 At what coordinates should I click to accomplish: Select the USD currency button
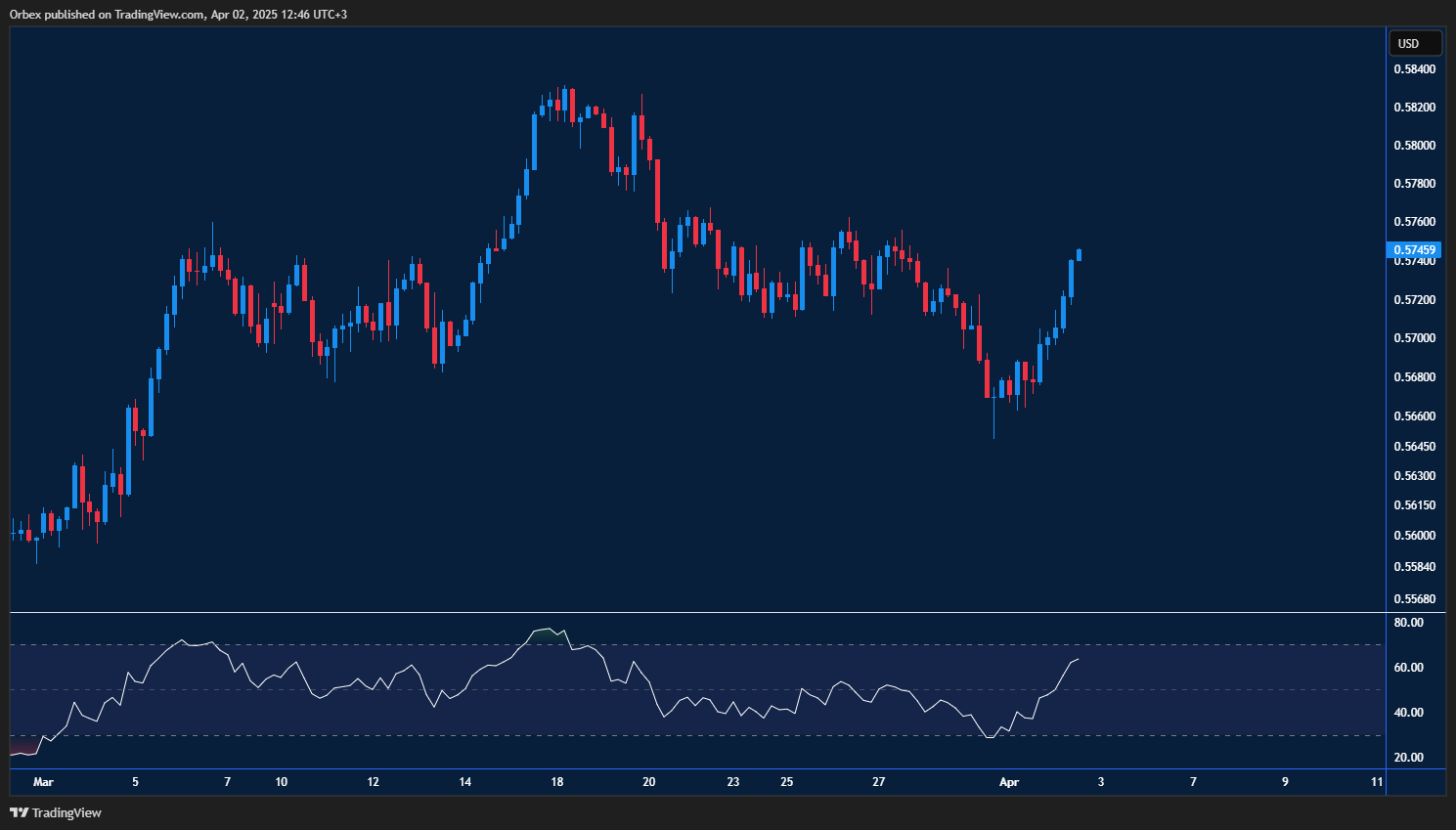(1415, 43)
